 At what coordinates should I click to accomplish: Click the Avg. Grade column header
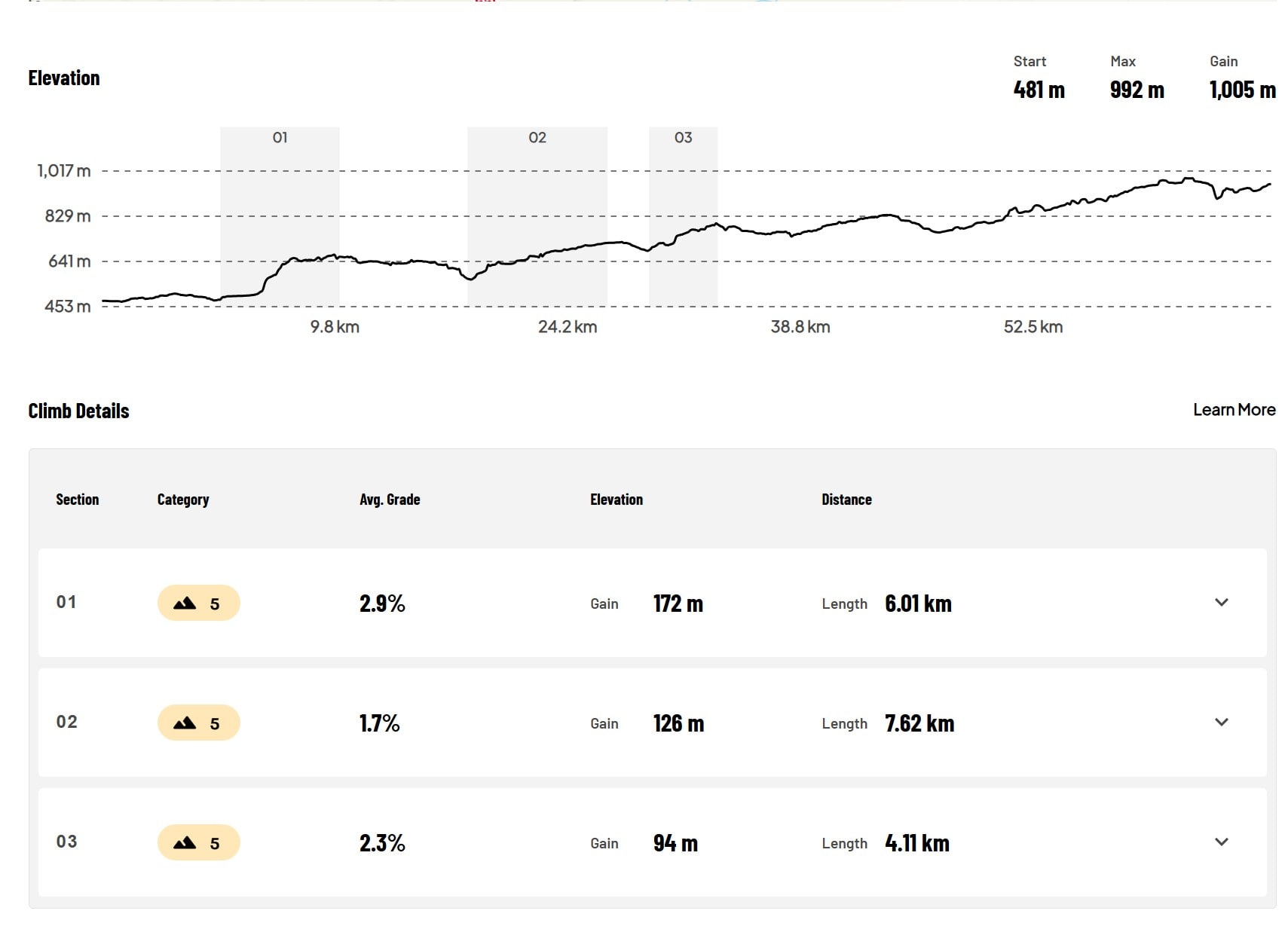click(390, 500)
